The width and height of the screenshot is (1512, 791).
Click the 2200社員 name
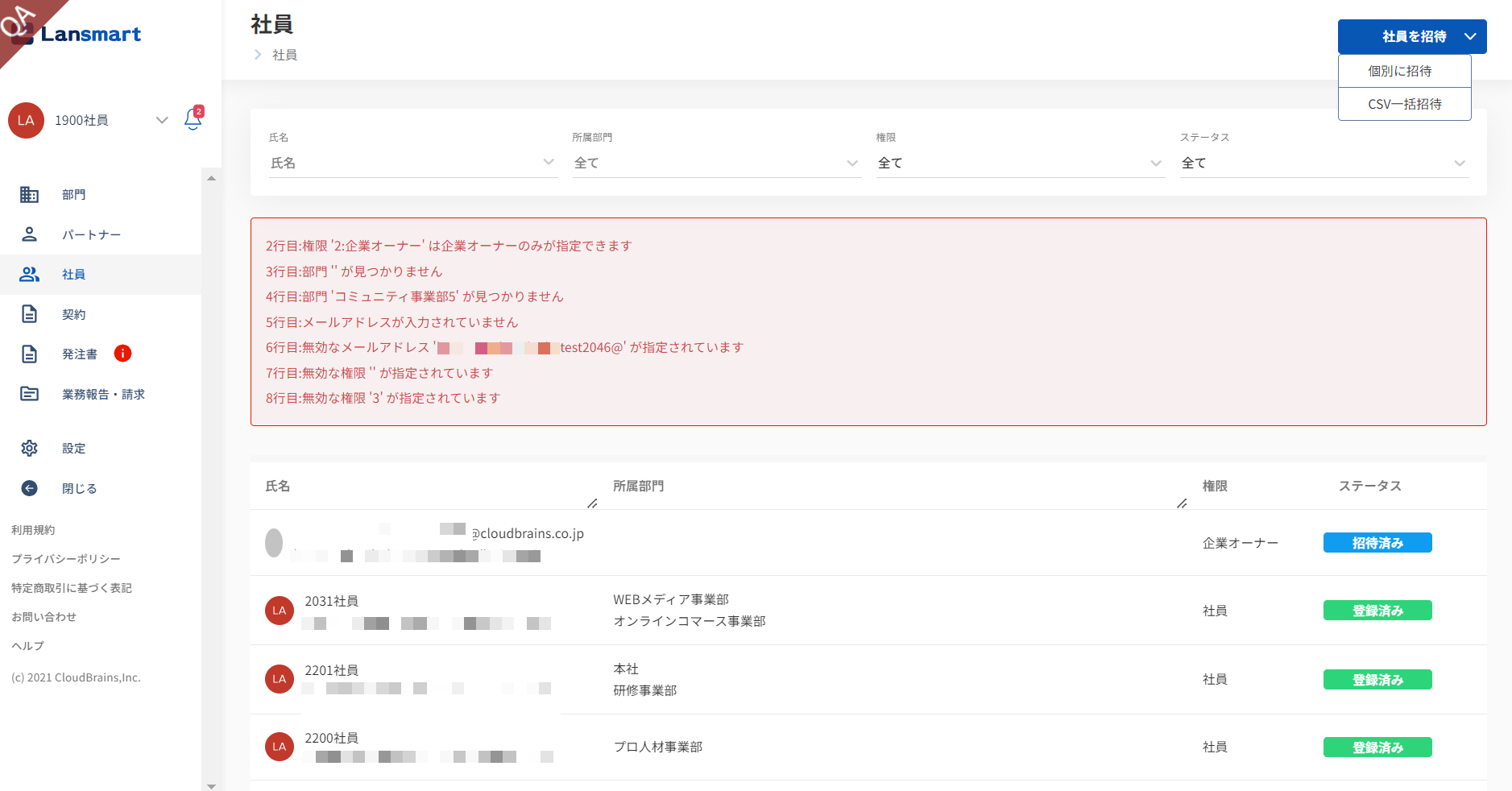point(331,738)
